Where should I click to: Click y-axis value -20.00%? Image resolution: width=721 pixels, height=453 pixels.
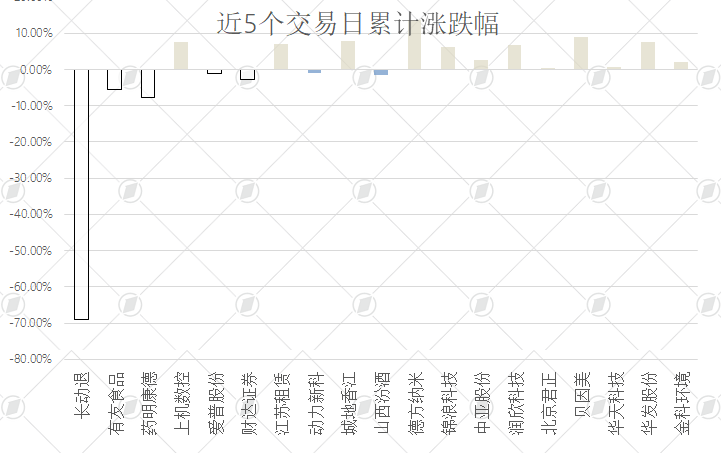(31, 142)
